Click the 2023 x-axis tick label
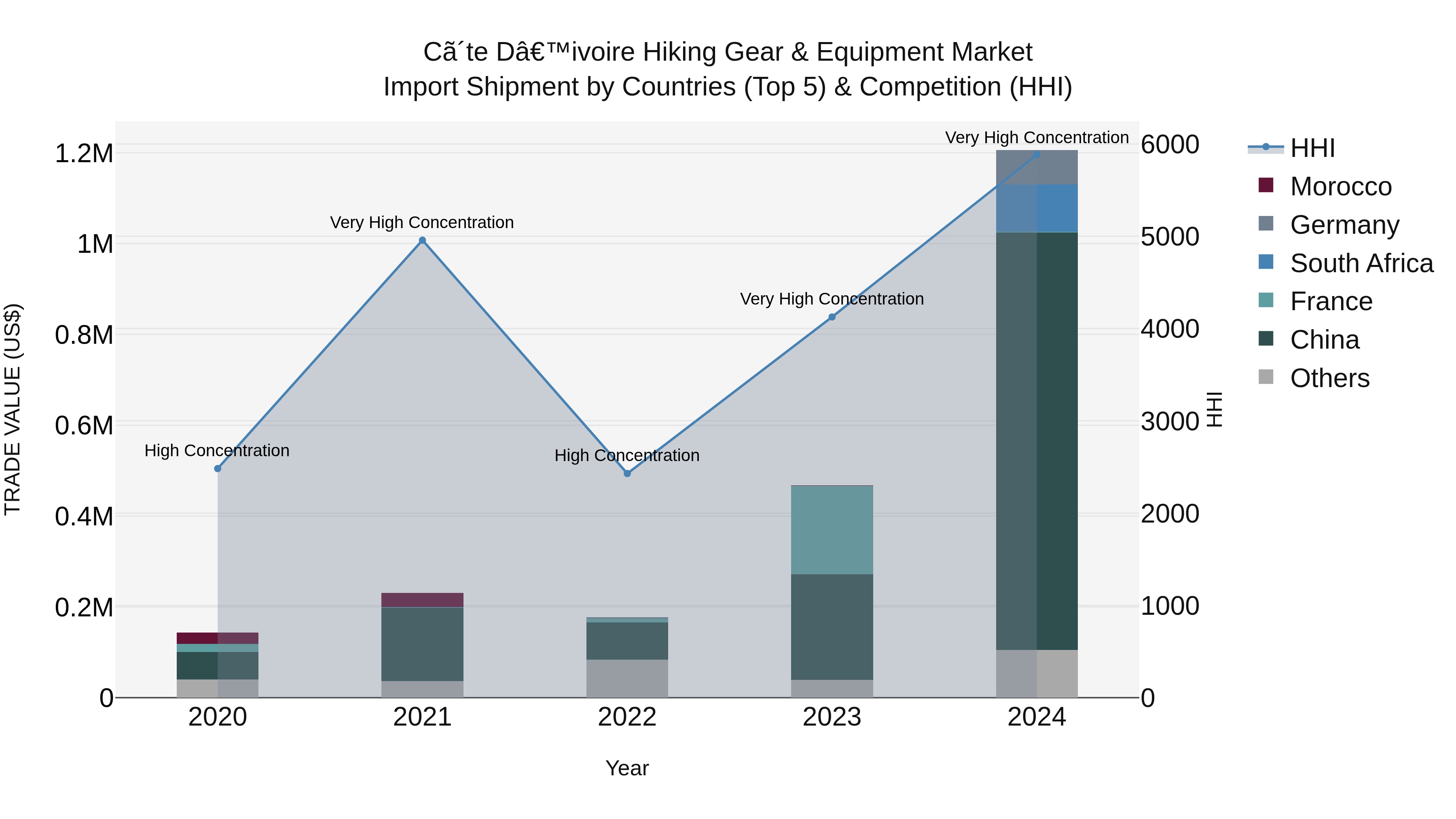Viewport: 1456px width, 819px height. (x=832, y=717)
